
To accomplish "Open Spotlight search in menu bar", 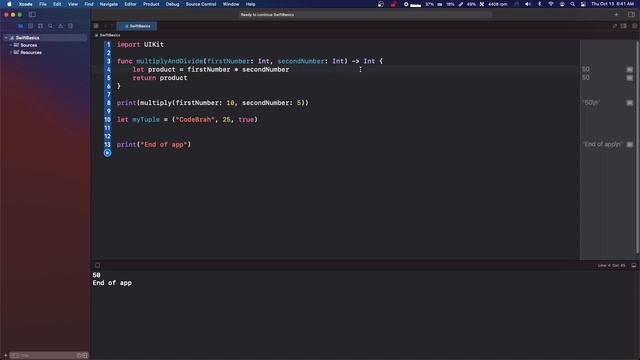I will click(x=572, y=4).
